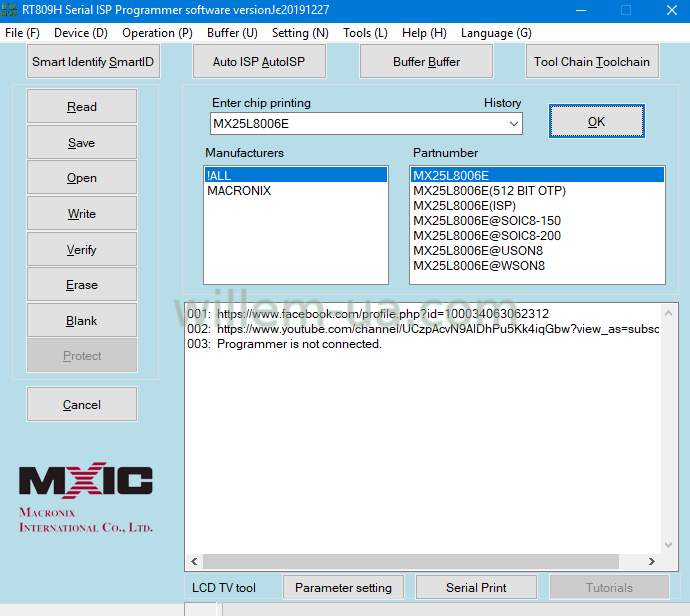690x616 pixels.
Task: Click the Cancel button
Action: (x=82, y=404)
